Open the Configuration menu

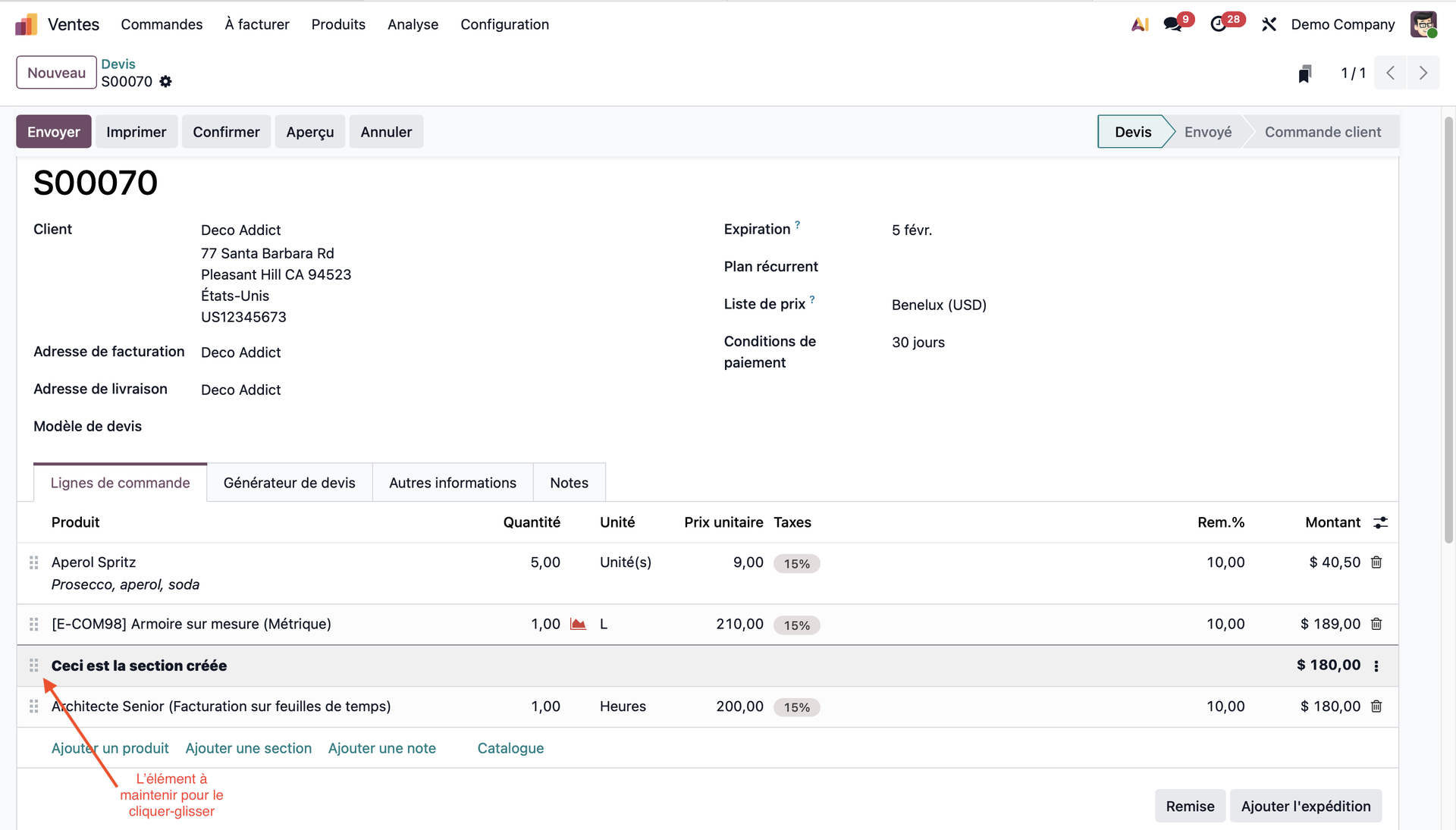pos(504,24)
